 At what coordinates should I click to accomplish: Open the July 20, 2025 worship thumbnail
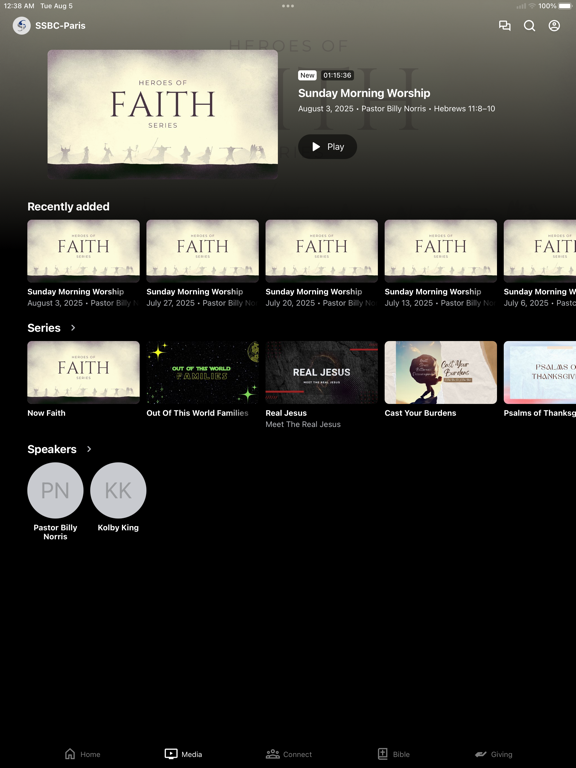coord(321,251)
